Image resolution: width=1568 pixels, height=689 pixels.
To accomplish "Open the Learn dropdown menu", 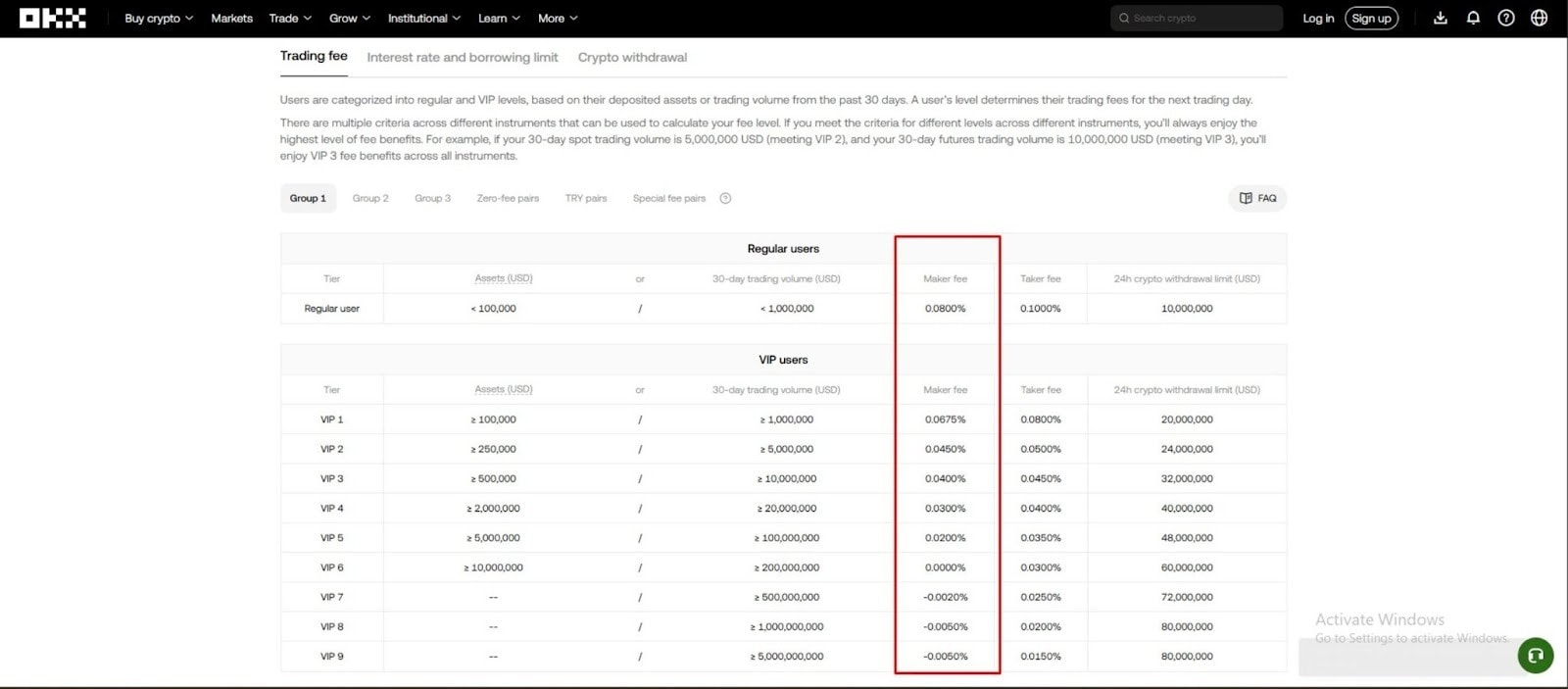I will click(x=499, y=18).
